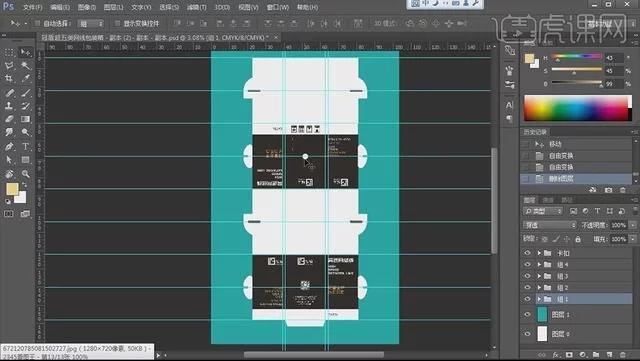Hide the 图层 1 layer
640x361 pixels.
[x=527, y=314]
